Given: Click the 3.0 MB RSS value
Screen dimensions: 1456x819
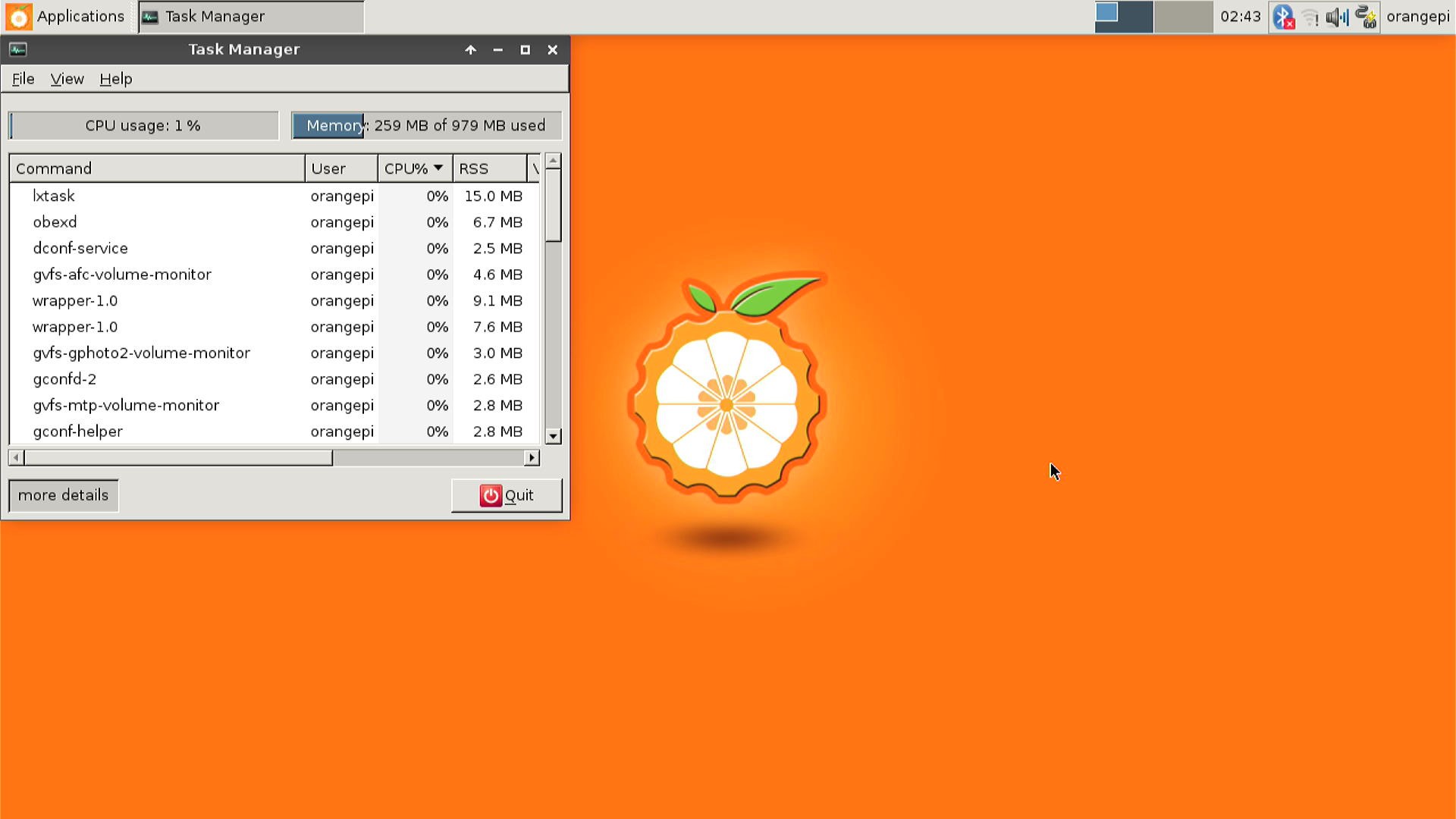Looking at the screenshot, I should pyautogui.click(x=497, y=353).
